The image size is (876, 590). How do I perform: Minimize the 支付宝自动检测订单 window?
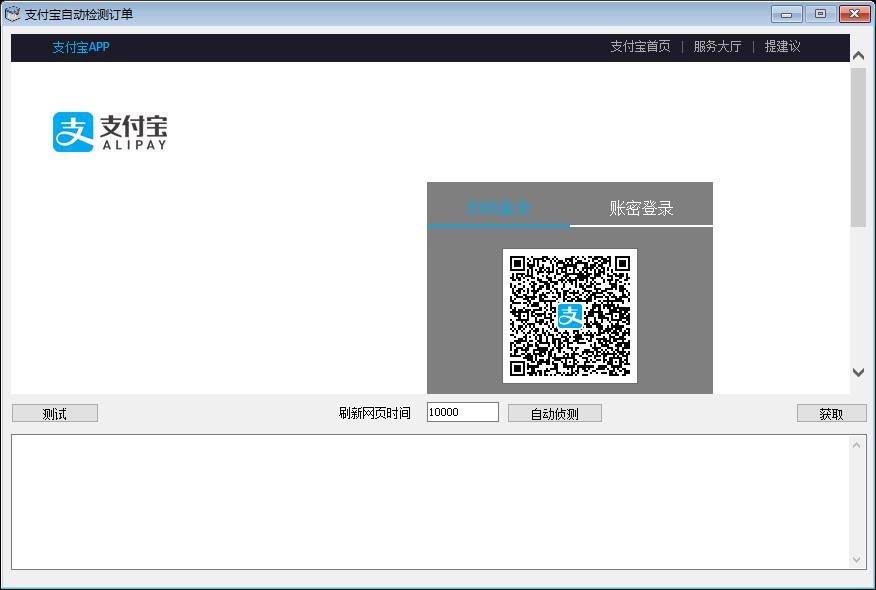coord(787,14)
